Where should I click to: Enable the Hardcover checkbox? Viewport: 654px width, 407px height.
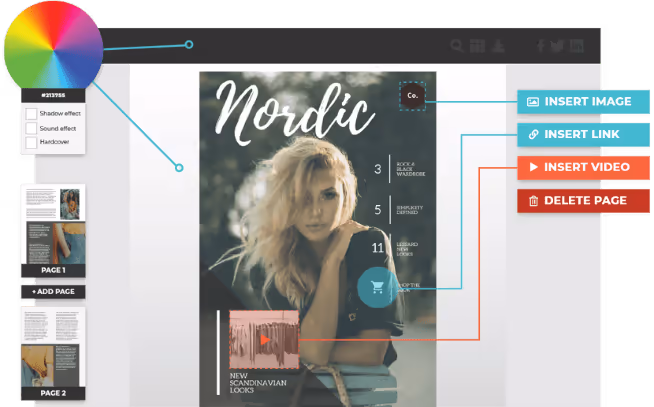[x=31, y=142]
